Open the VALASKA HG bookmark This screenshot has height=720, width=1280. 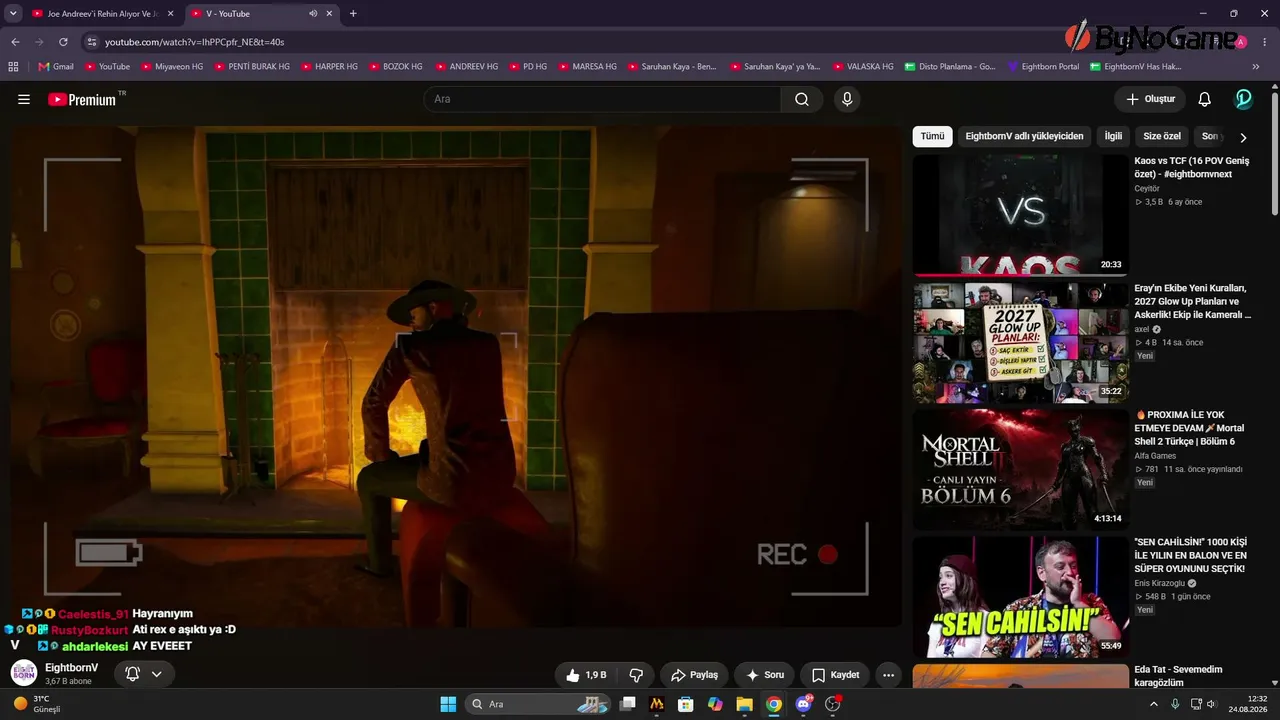point(862,67)
